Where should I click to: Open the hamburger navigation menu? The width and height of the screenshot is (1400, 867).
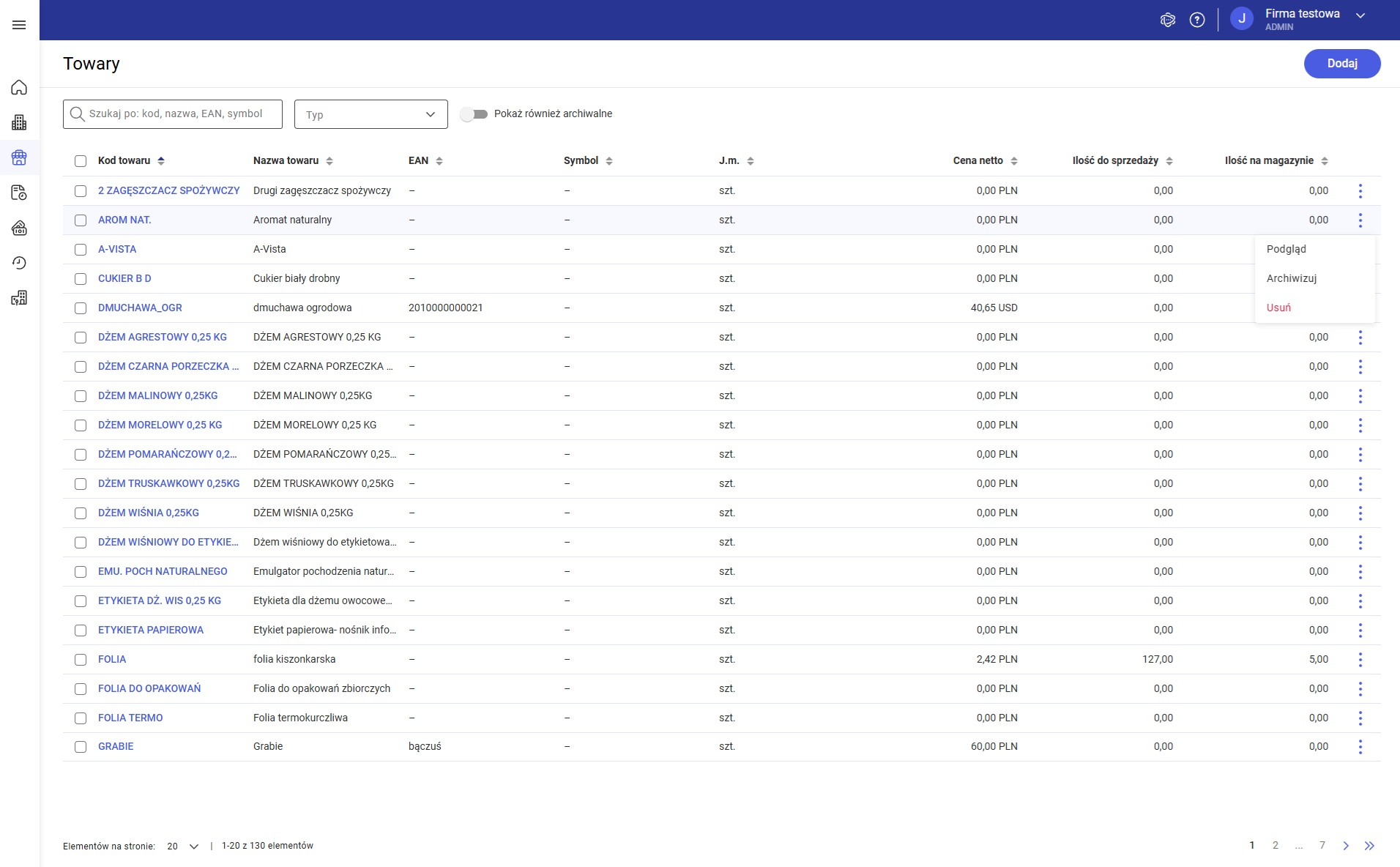19,25
